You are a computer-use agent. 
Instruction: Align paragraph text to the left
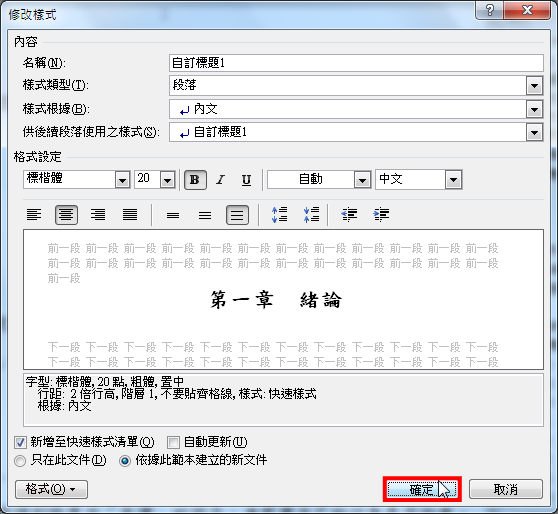(34, 215)
